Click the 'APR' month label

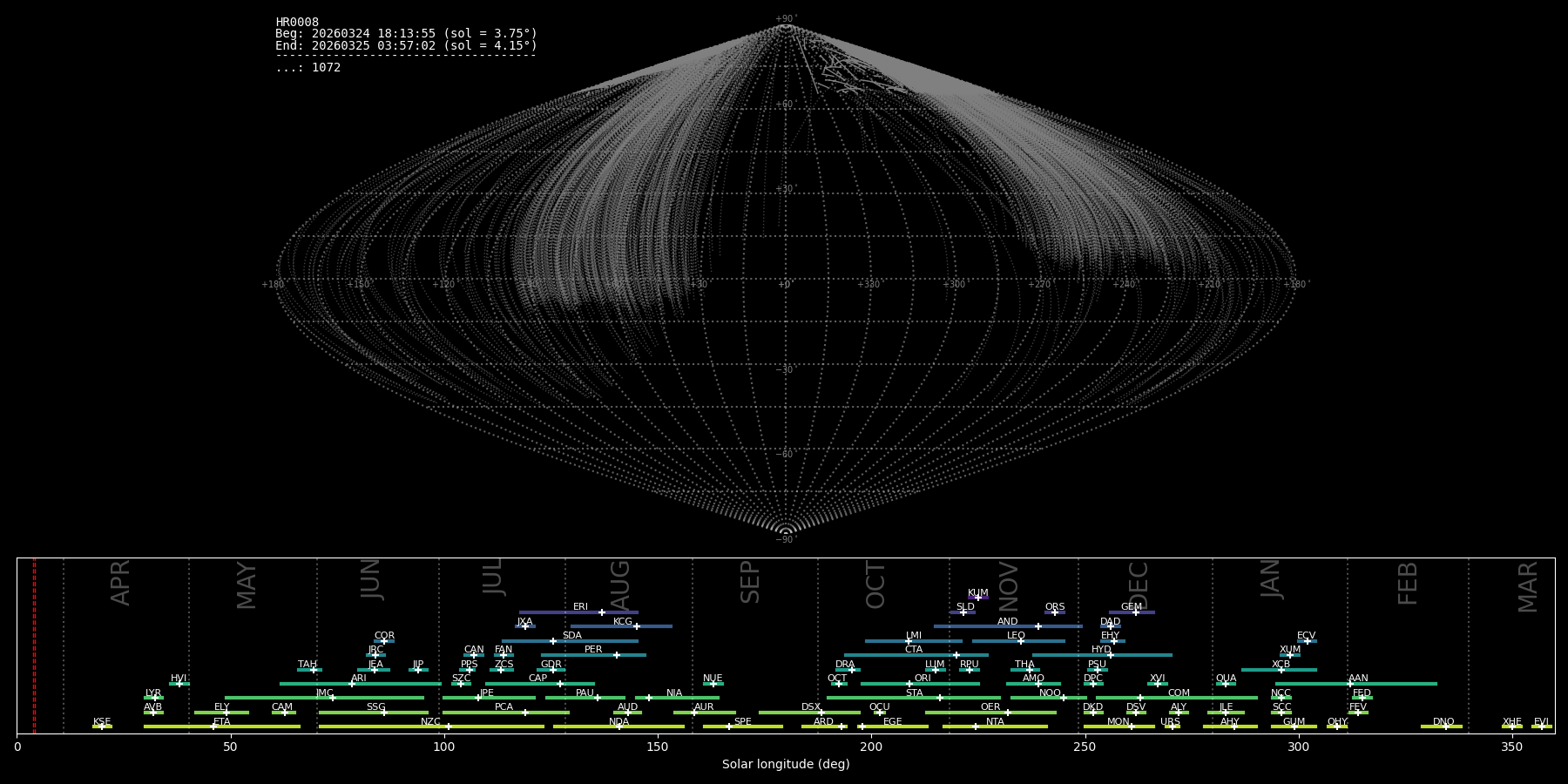coord(120,583)
